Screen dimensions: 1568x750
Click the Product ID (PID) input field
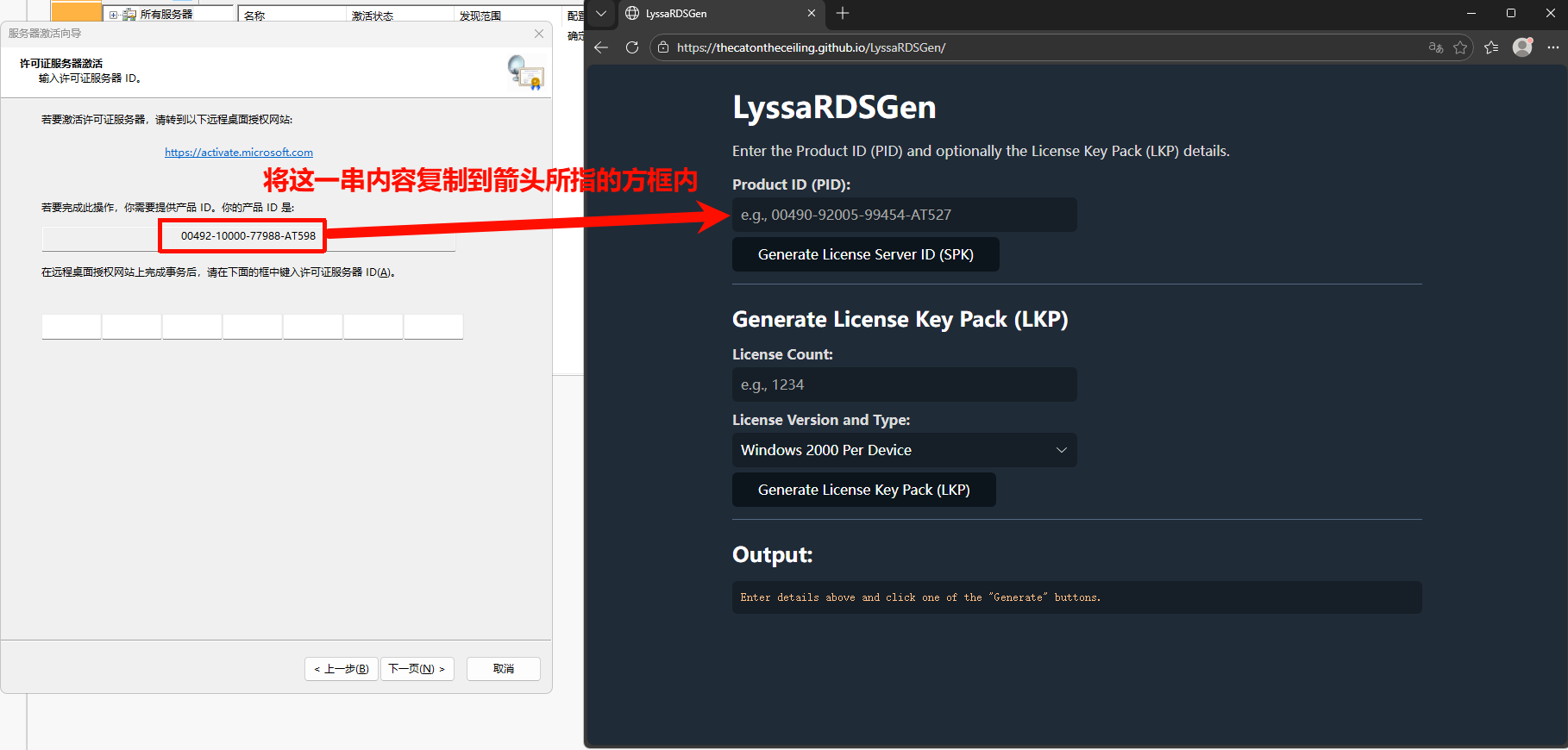(x=904, y=215)
